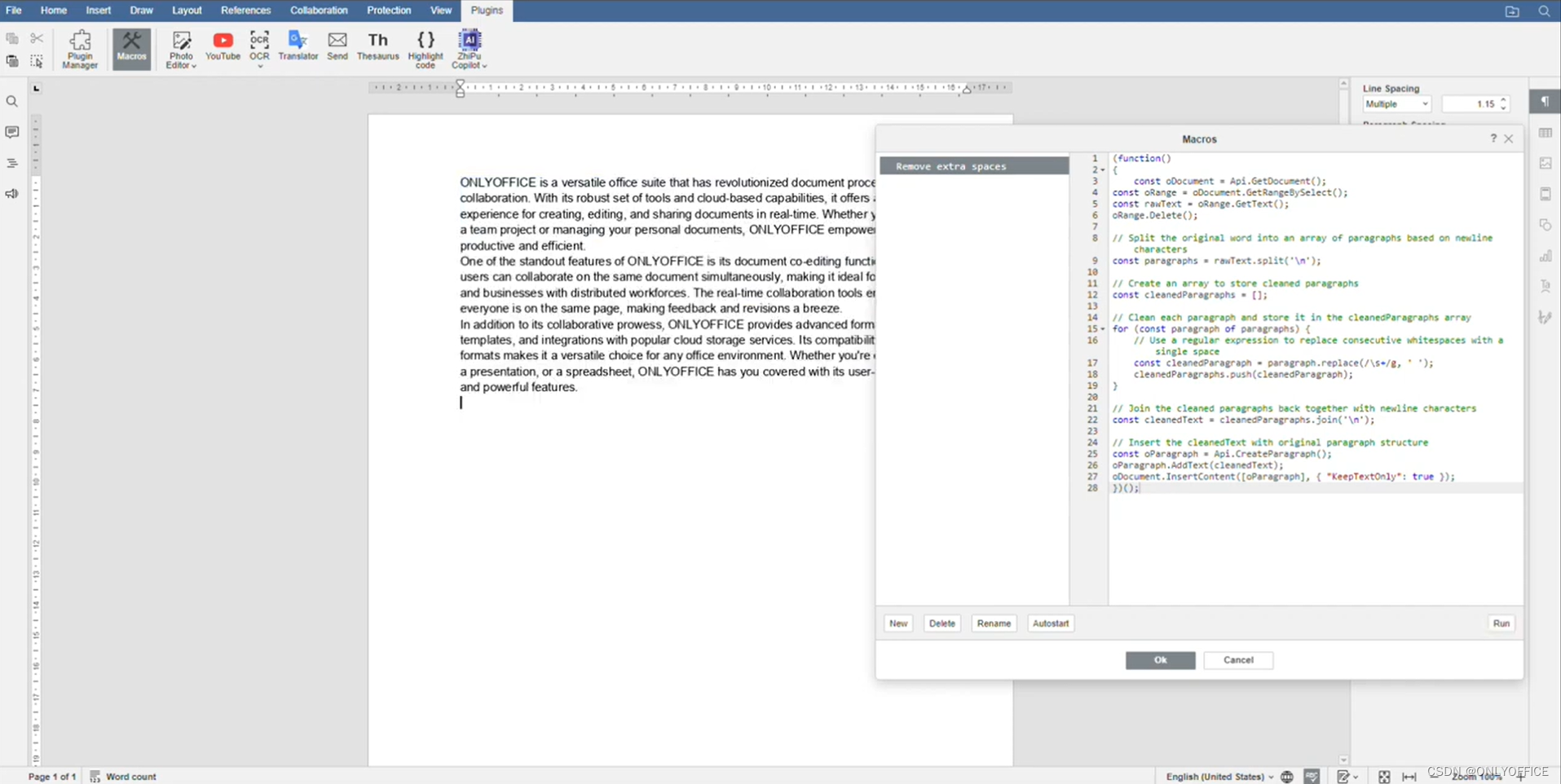This screenshot has width=1561, height=784.
Task: Open image settings in right sidebar
Action: click(x=1546, y=163)
